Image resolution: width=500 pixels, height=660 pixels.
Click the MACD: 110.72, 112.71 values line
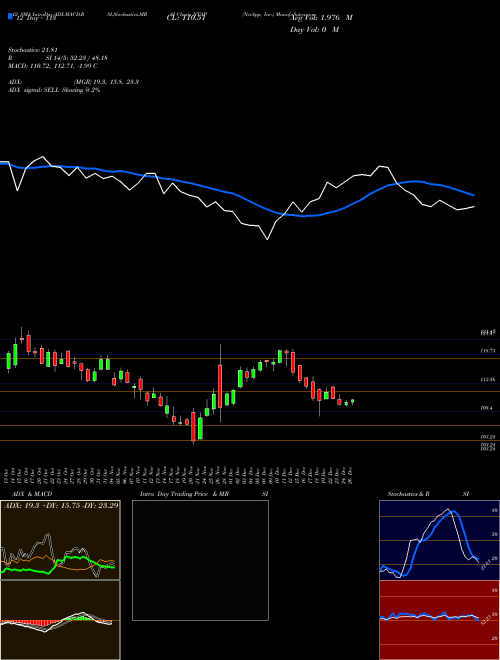click(x=53, y=66)
